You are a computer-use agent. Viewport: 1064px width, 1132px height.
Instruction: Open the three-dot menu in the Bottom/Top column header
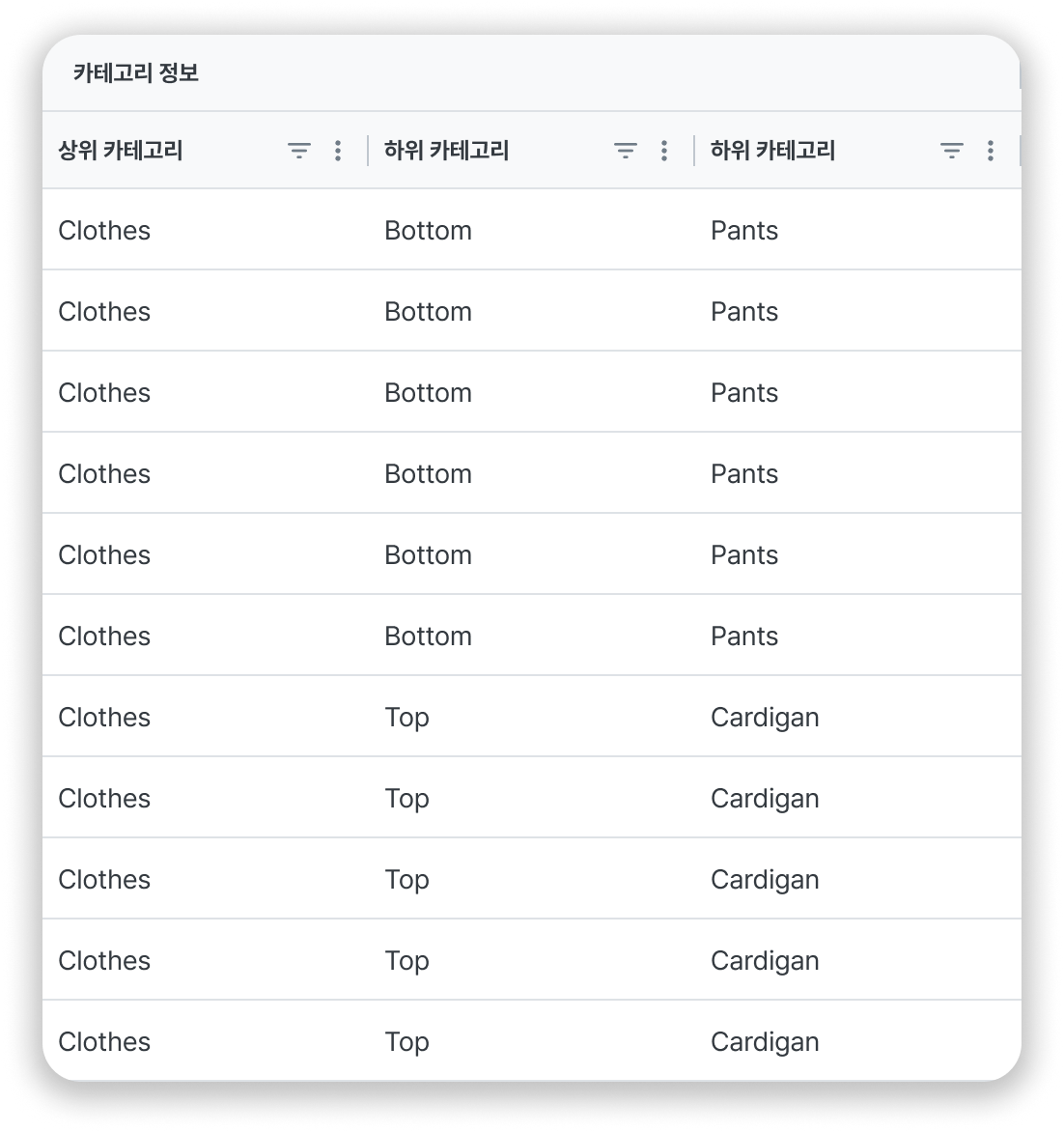(664, 150)
